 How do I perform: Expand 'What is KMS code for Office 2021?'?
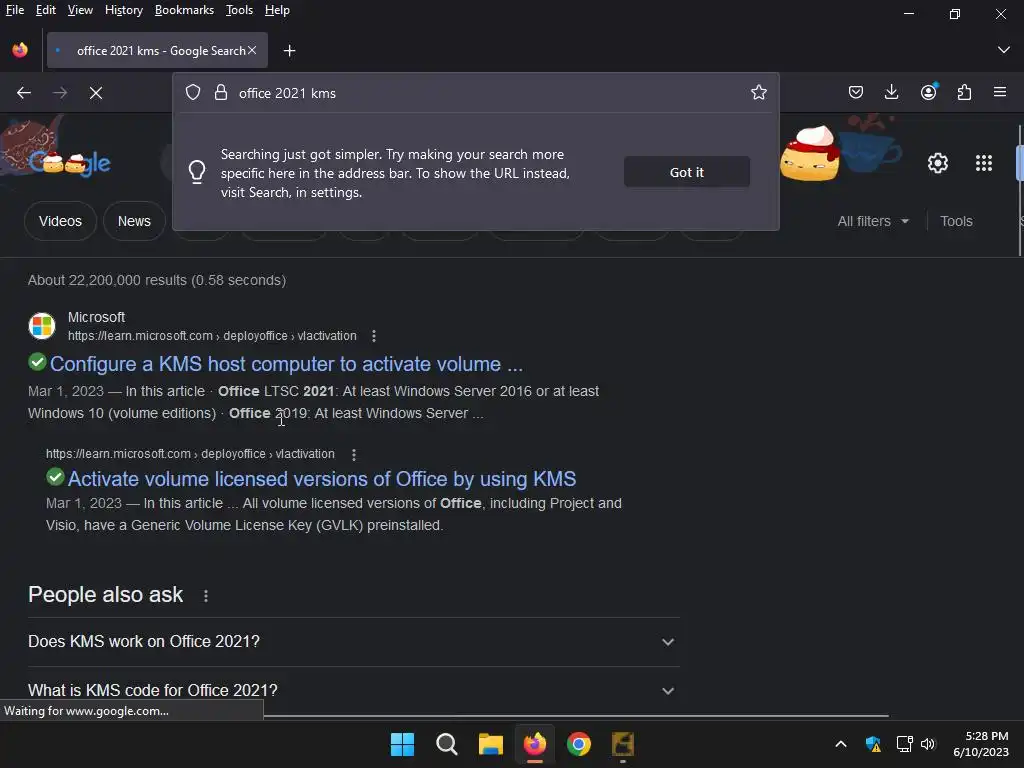coord(353,690)
